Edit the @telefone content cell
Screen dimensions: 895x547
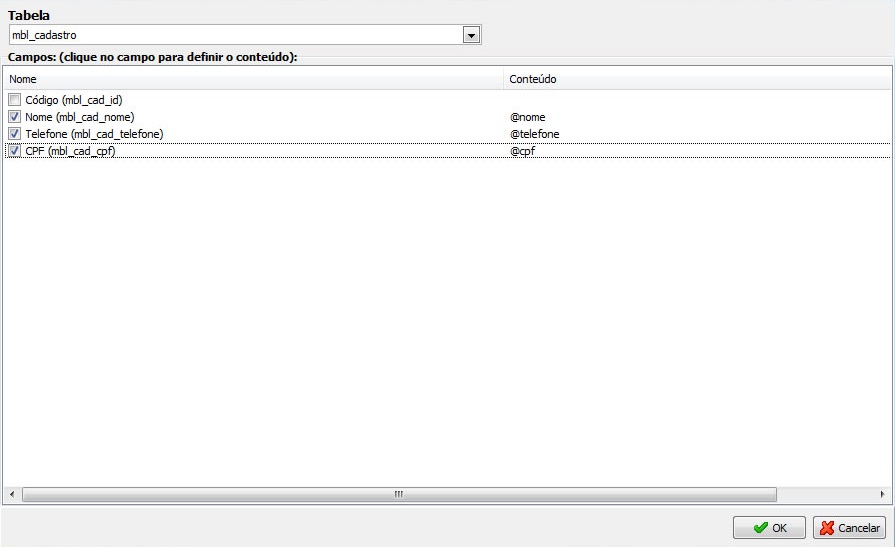click(x=534, y=134)
